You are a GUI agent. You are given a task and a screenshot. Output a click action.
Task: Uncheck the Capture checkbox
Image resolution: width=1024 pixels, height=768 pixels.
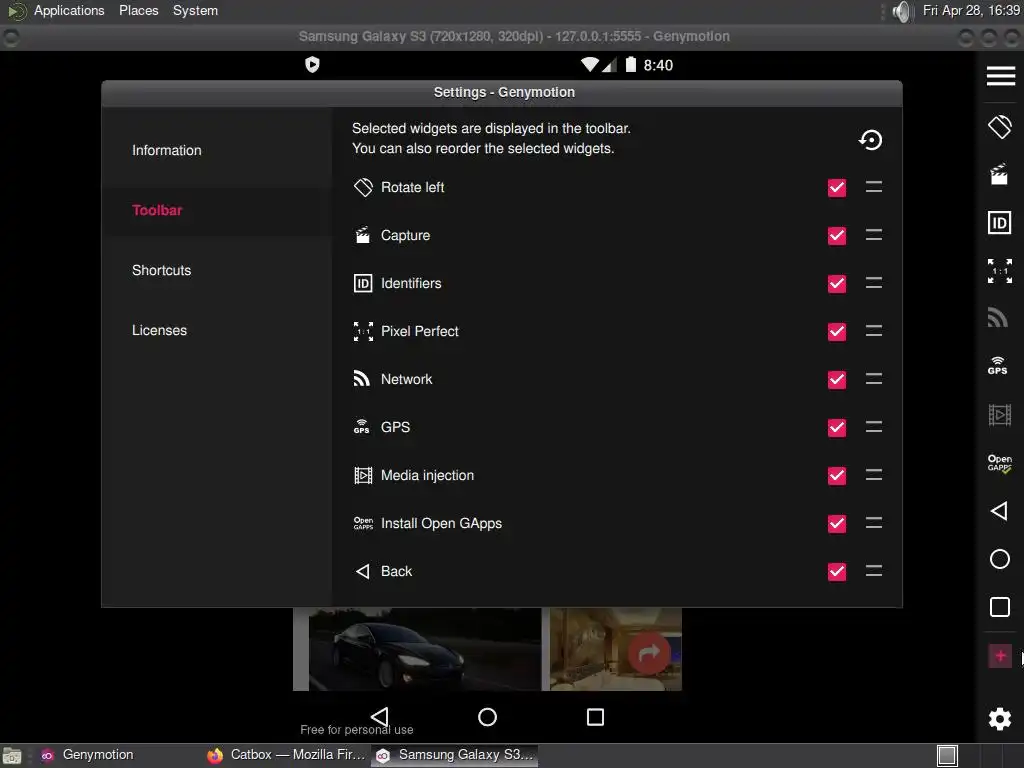click(837, 235)
